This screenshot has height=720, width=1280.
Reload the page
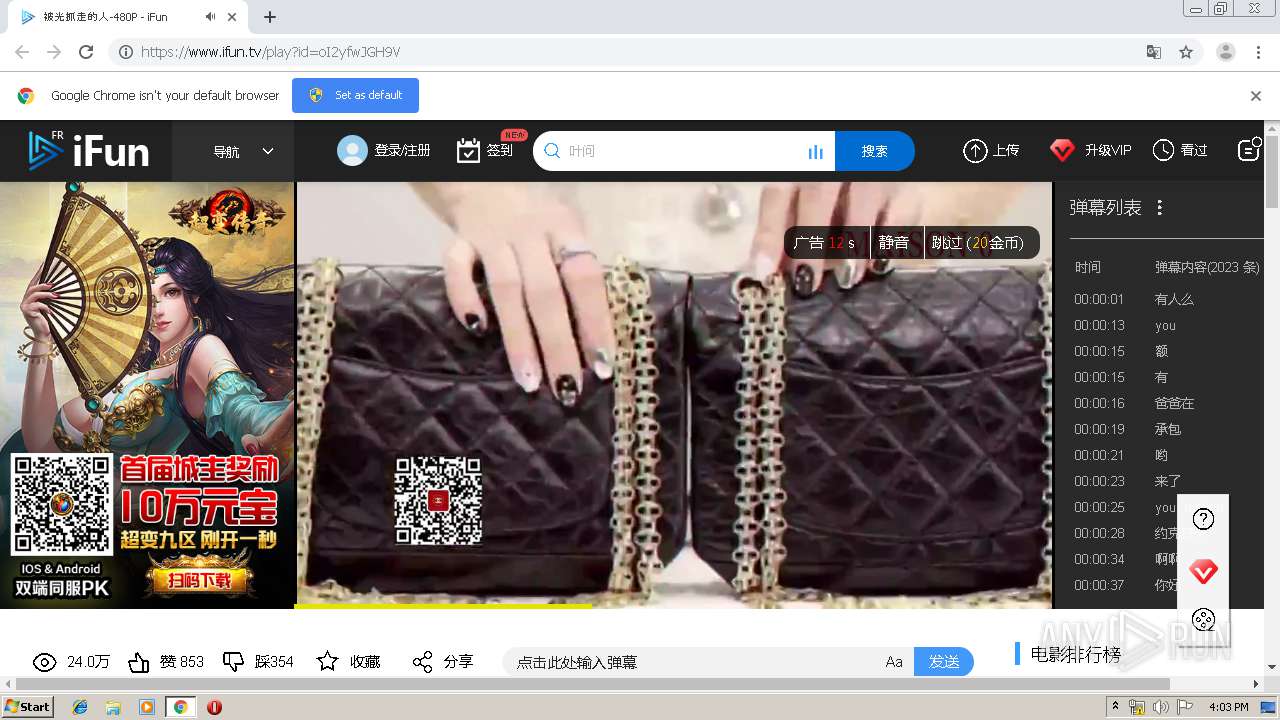click(86, 52)
